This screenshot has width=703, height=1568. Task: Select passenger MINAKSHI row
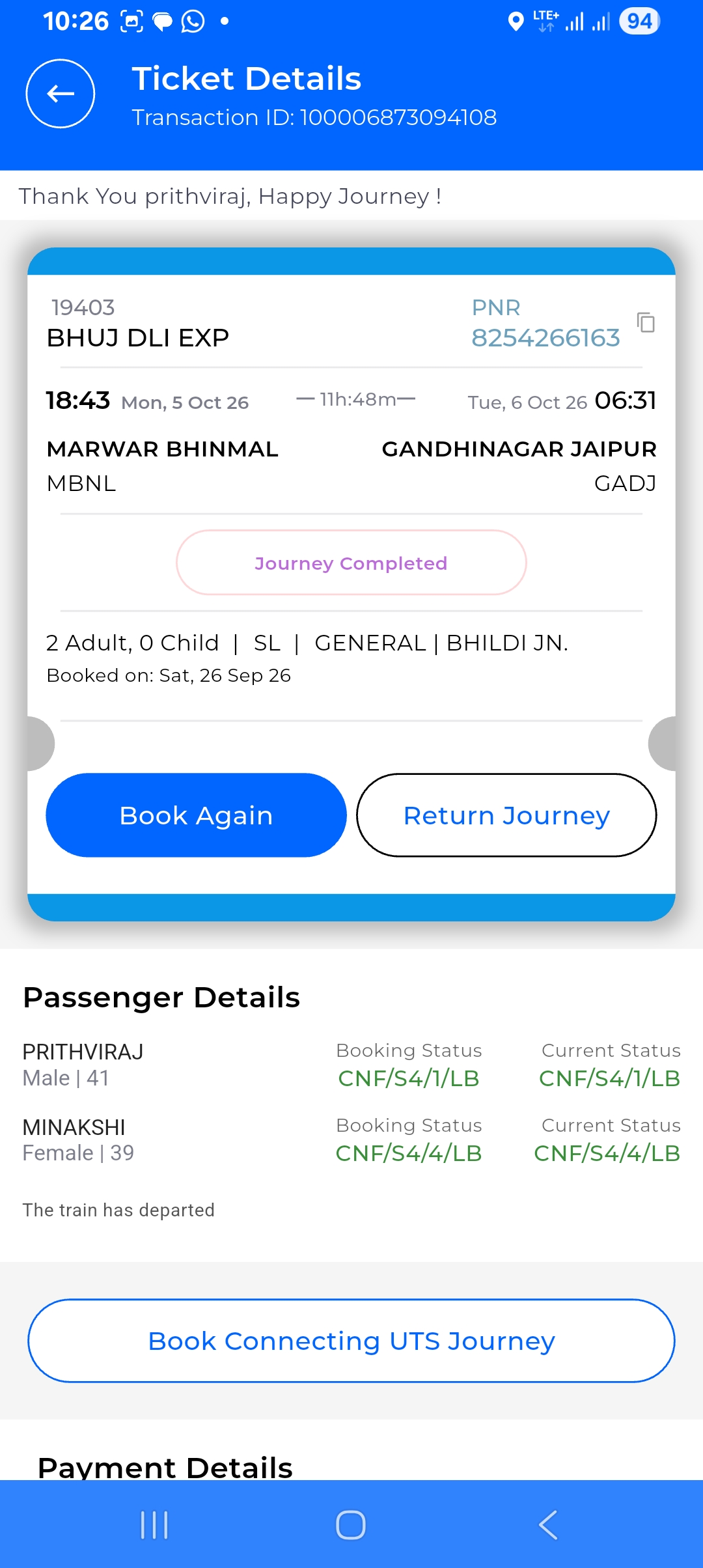coord(351,1140)
